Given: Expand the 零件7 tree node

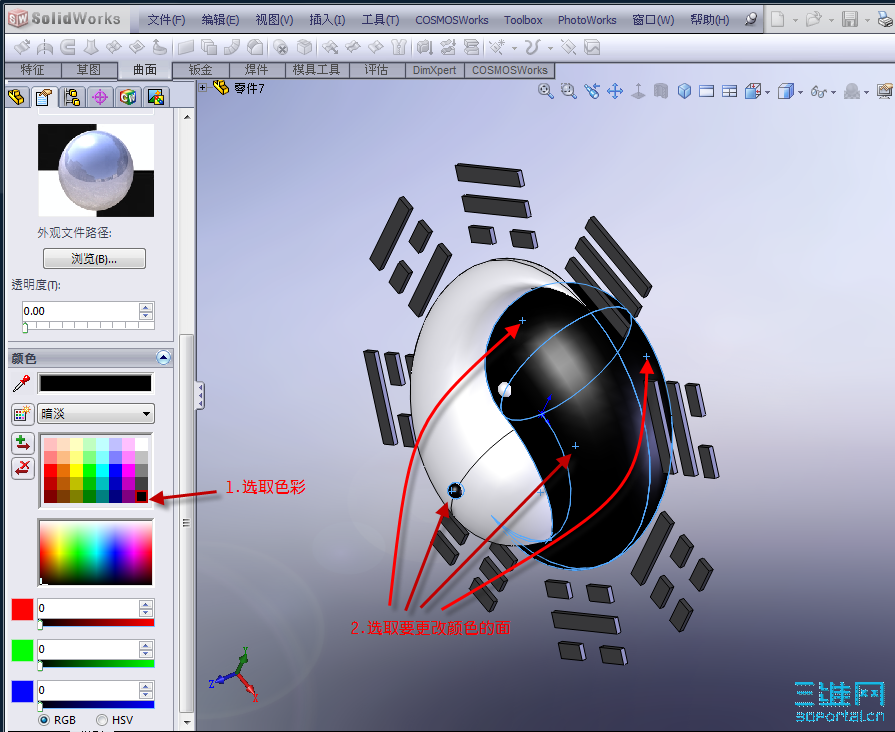Looking at the screenshot, I should click(203, 87).
